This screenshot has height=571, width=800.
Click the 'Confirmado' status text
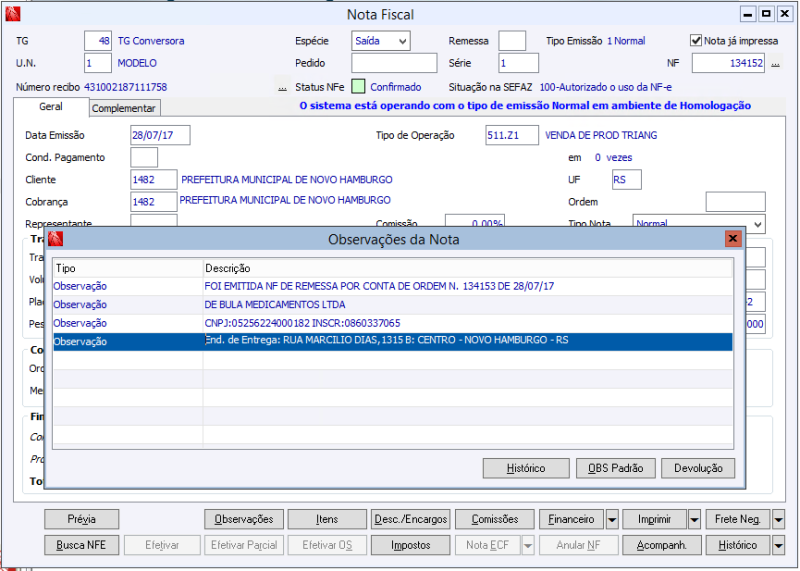click(396, 87)
